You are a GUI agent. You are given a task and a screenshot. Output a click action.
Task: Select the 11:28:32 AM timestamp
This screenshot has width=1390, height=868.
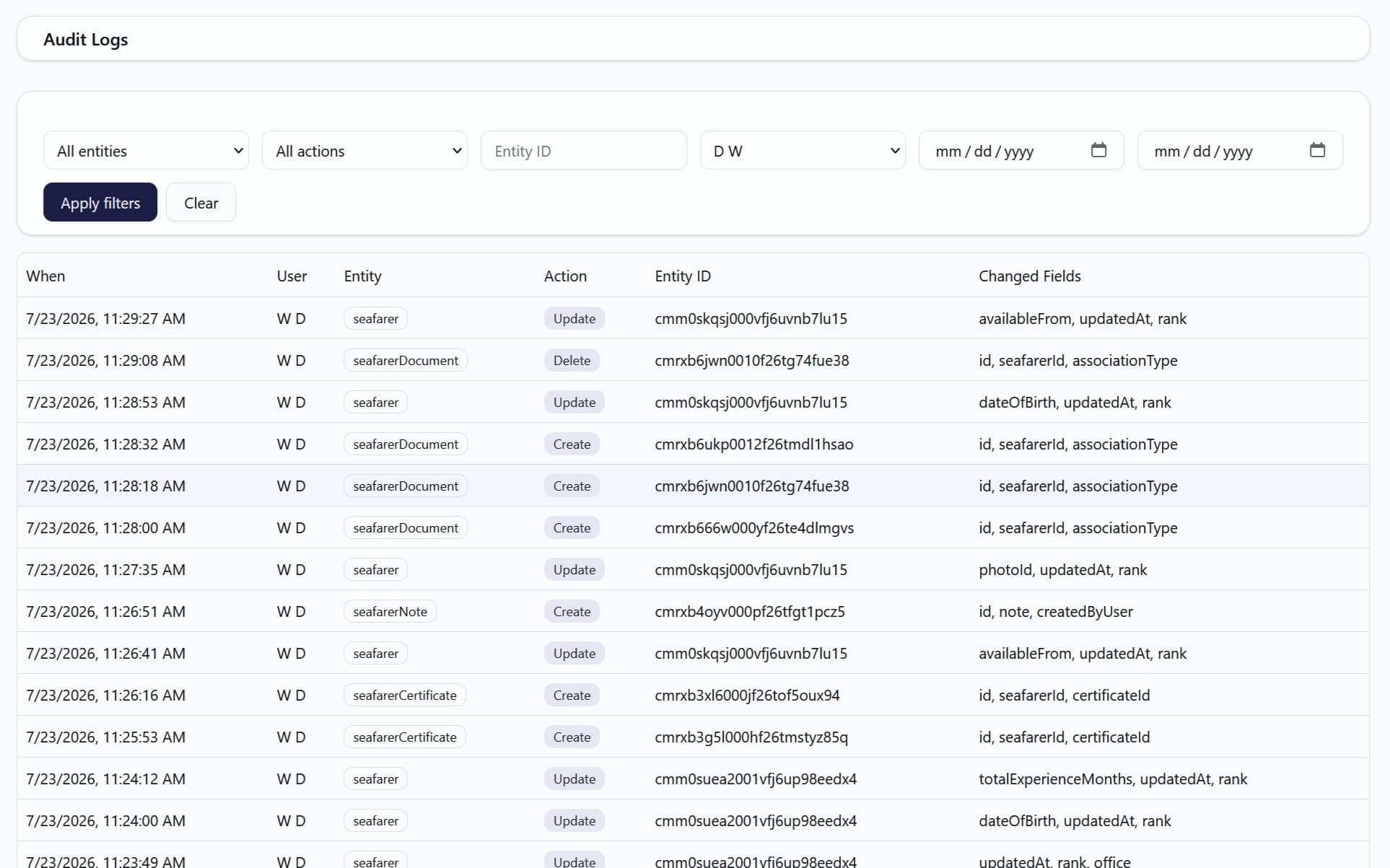pyautogui.click(x=106, y=444)
